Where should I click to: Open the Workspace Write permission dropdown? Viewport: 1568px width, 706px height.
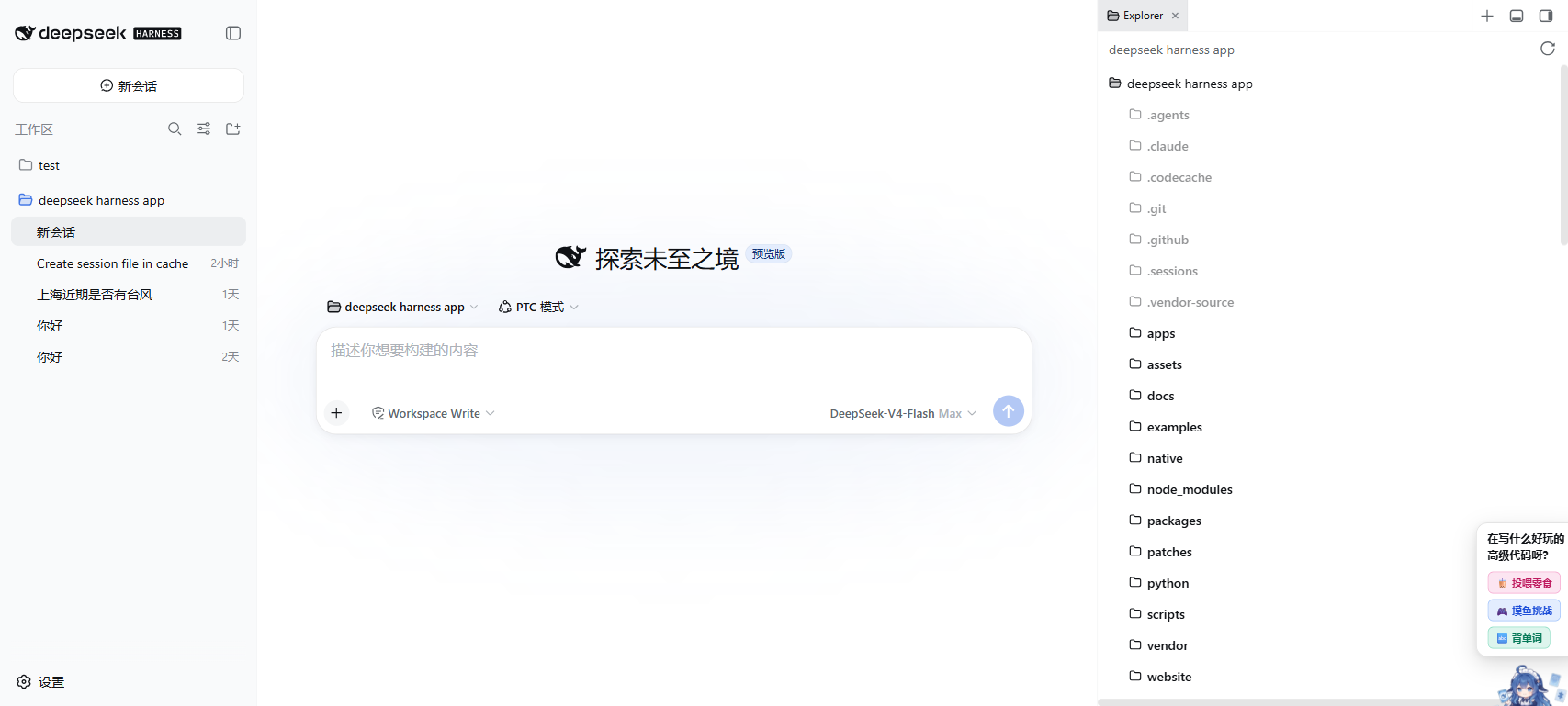pyautogui.click(x=433, y=413)
